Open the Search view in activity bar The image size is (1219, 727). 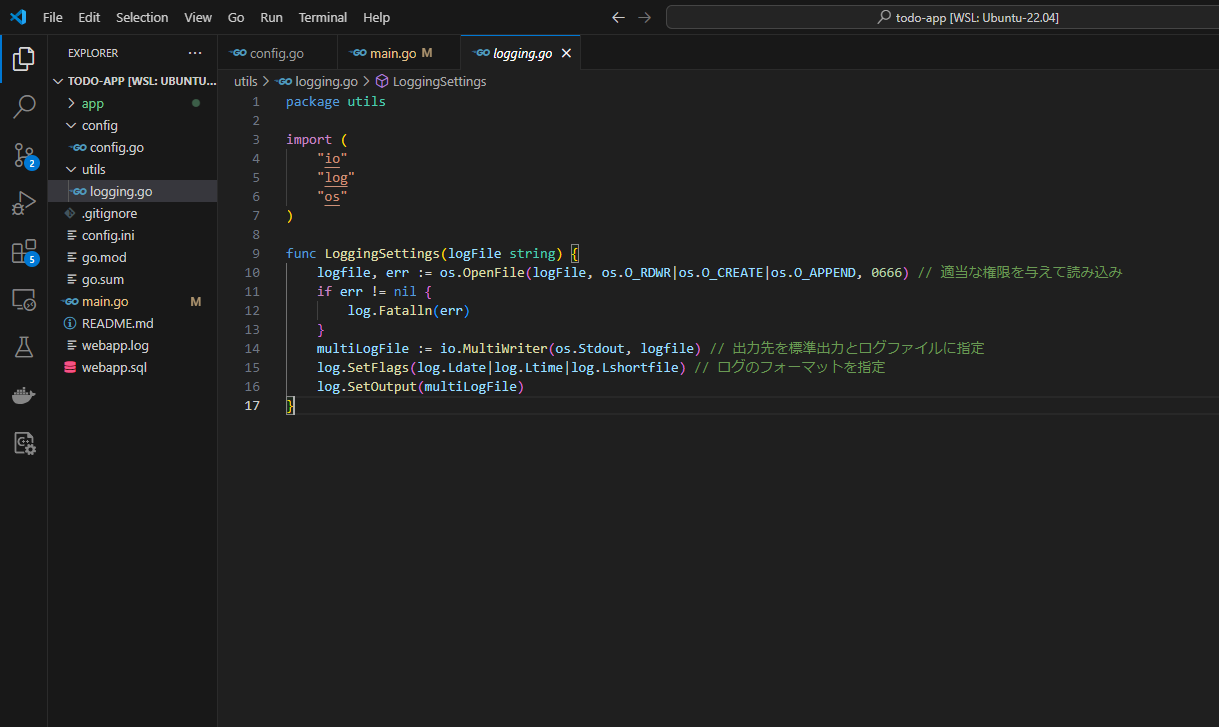[24, 106]
